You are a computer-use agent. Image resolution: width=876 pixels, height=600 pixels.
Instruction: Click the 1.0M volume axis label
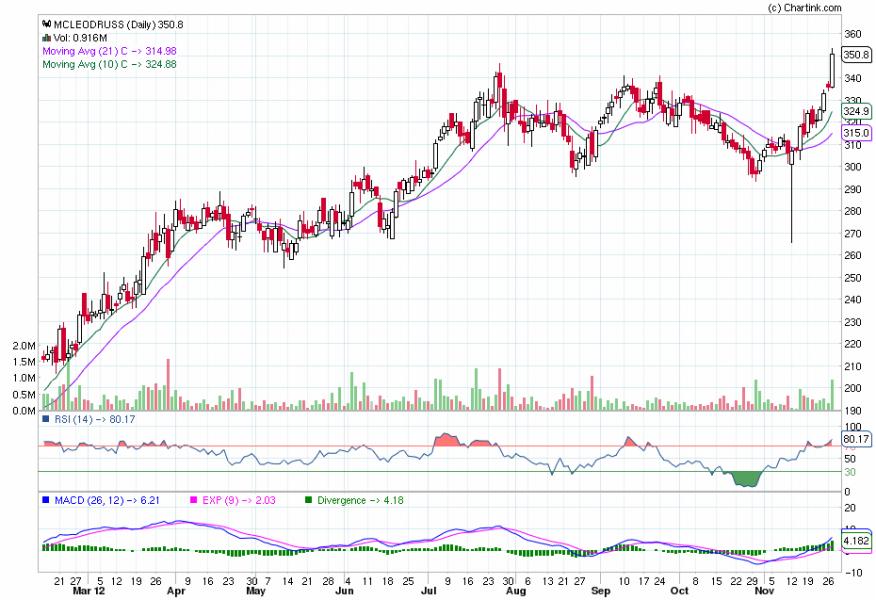coord(24,378)
